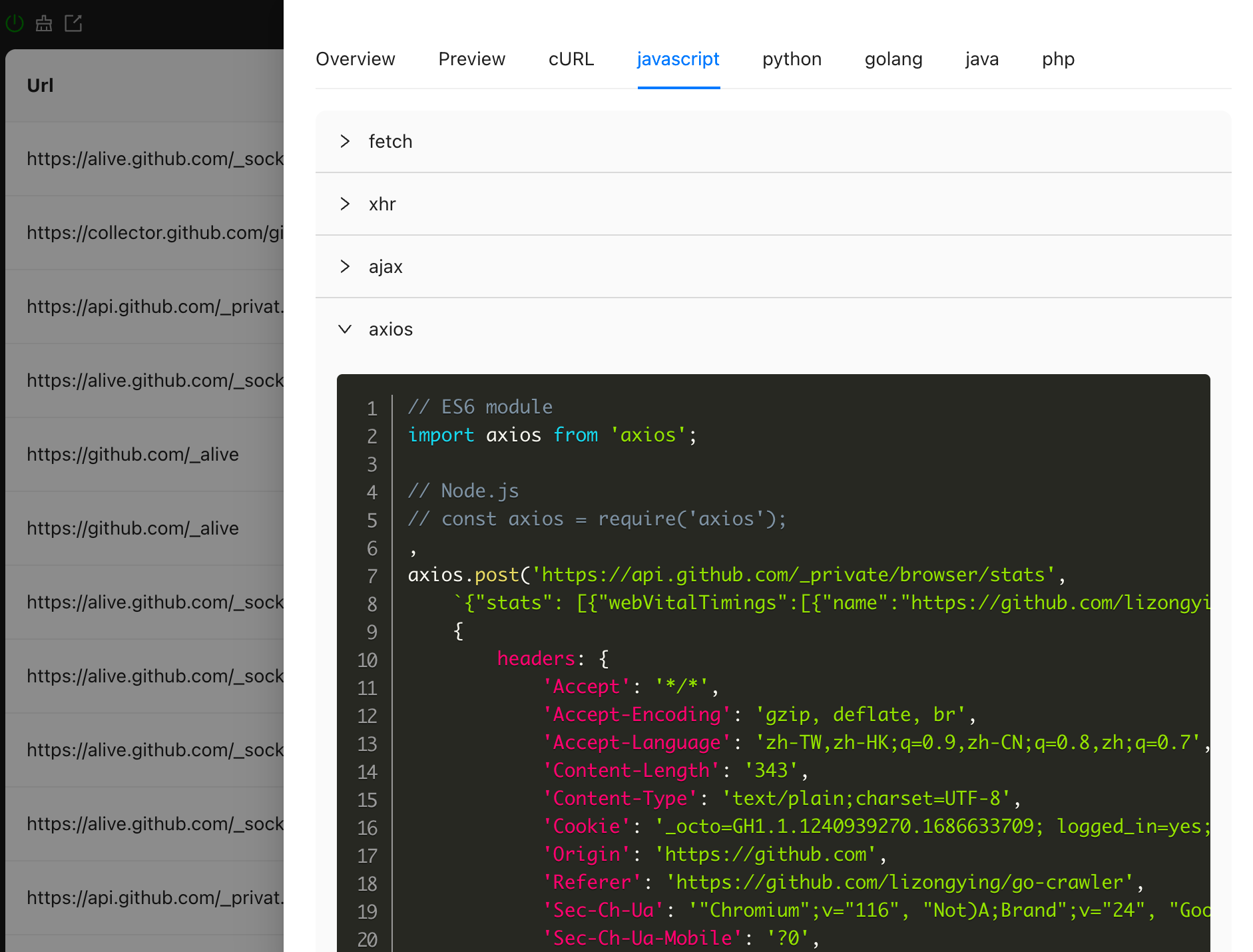Click the require('axios') comment line
1253x952 pixels.
[x=597, y=519]
